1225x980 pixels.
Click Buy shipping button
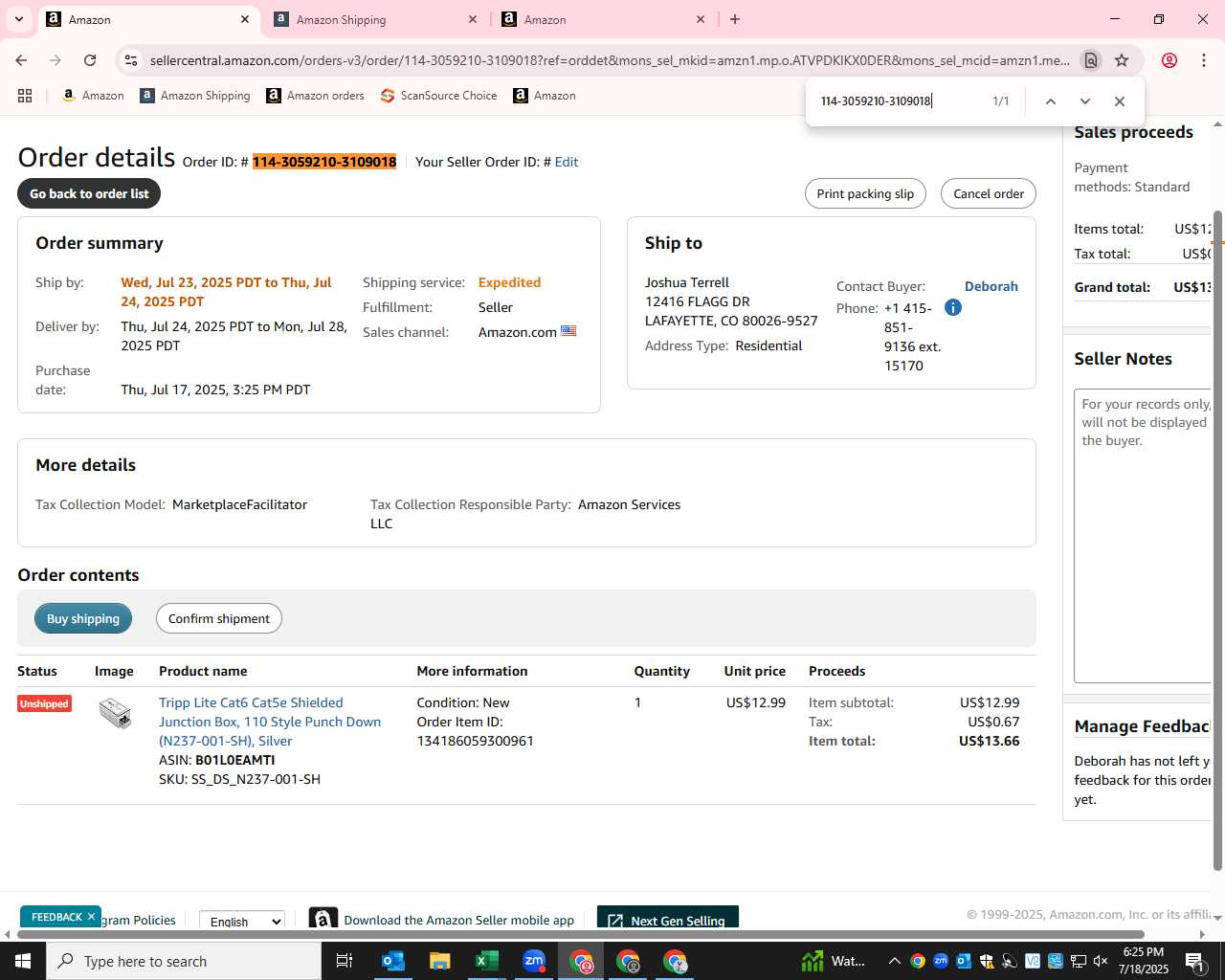point(83,618)
